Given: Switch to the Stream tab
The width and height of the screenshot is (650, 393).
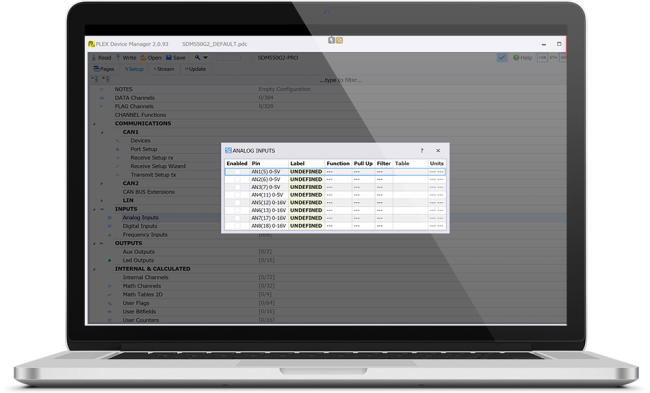Looking at the screenshot, I should coord(164,69).
